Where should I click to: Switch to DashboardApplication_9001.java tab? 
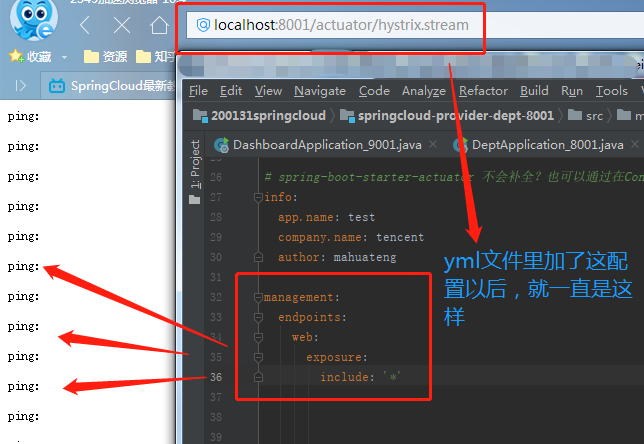(319, 145)
